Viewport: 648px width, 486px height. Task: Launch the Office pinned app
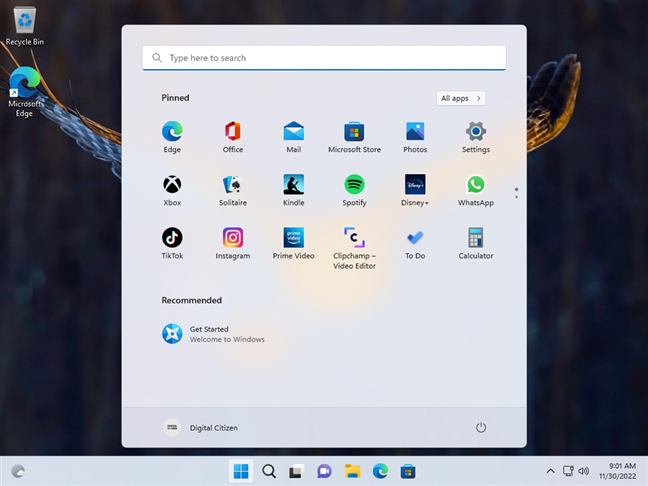(x=233, y=137)
